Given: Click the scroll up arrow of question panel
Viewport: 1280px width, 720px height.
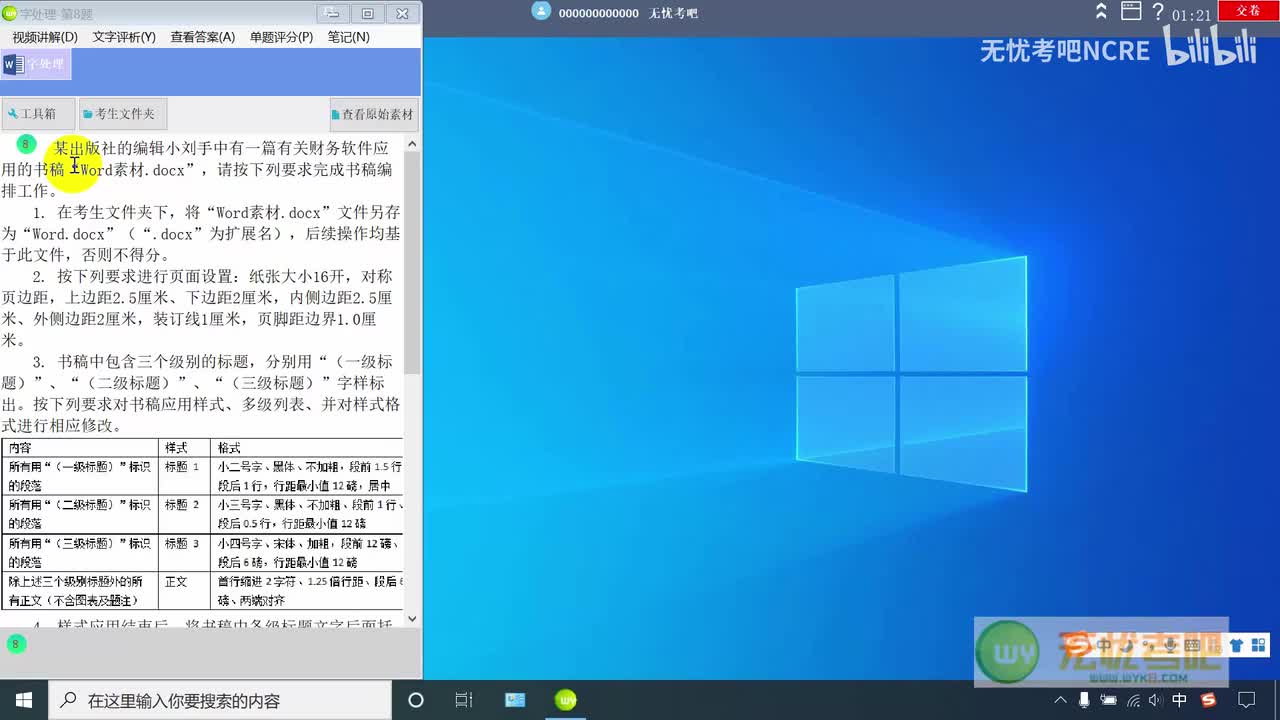Looking at the screenshot, I should [412, 145].
